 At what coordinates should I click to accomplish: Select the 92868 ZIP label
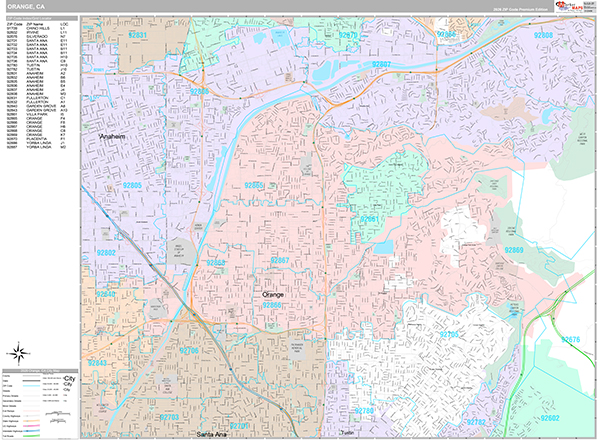[215, 263]
